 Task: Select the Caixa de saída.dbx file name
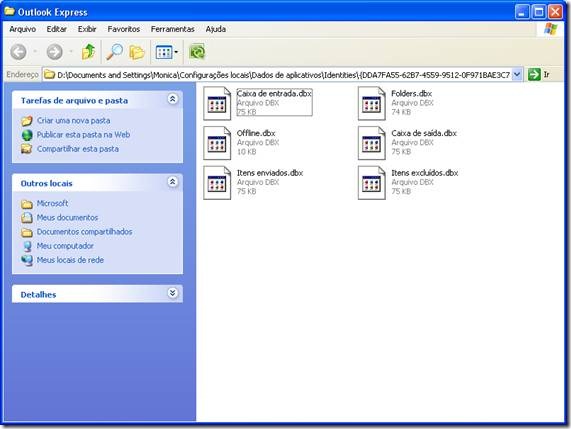424,133
